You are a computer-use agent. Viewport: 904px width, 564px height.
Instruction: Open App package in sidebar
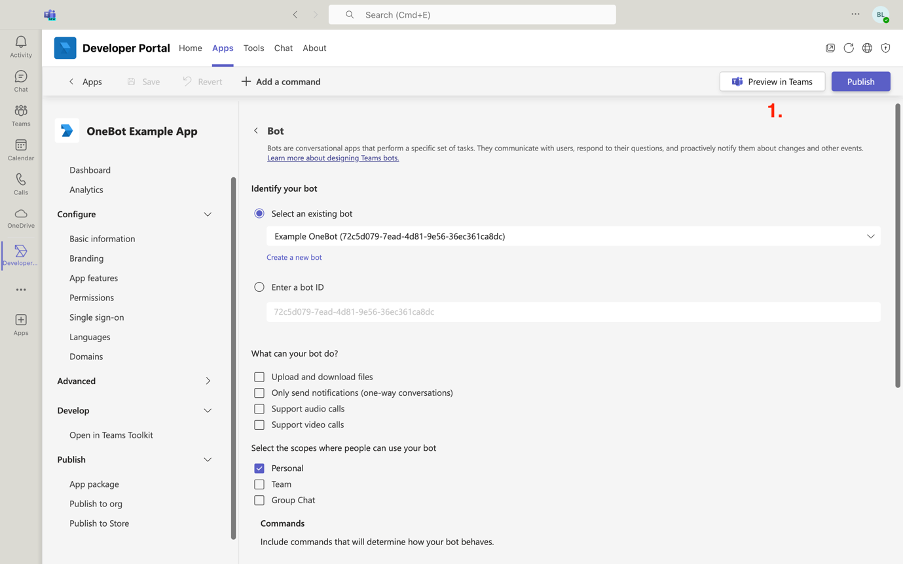(94, 484)
